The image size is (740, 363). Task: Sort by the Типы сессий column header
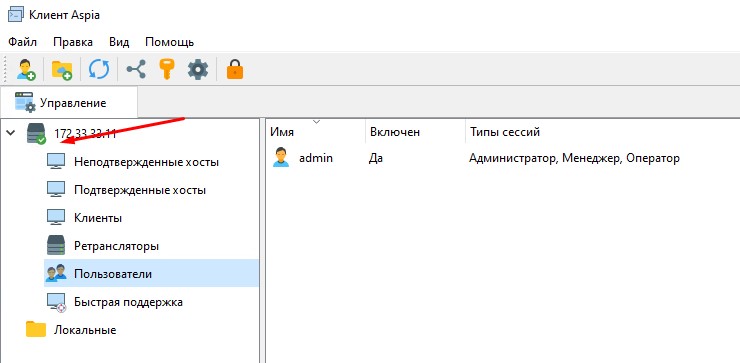click(x=602, y=132)
